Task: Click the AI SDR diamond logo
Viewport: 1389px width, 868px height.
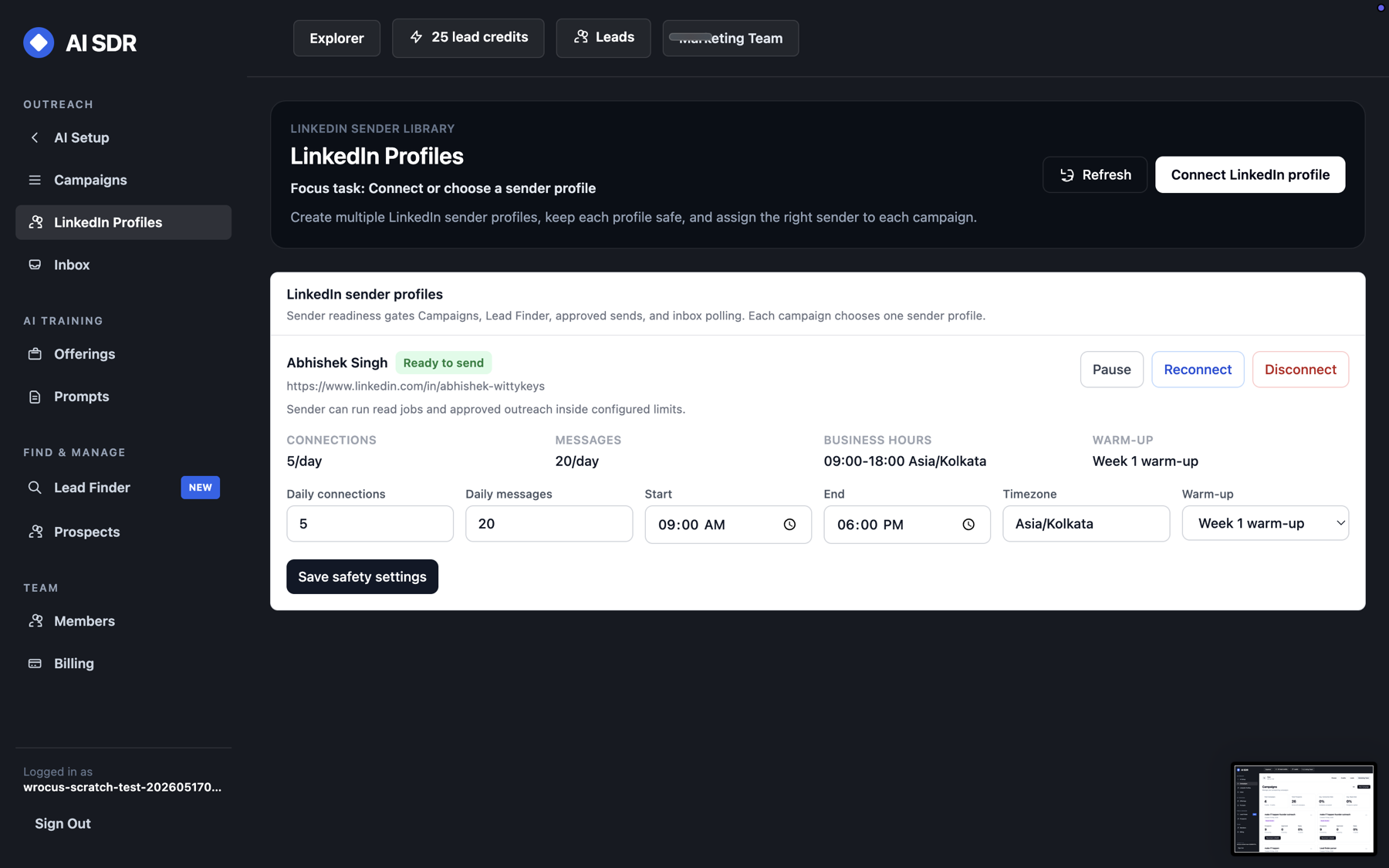Action: 39,42
